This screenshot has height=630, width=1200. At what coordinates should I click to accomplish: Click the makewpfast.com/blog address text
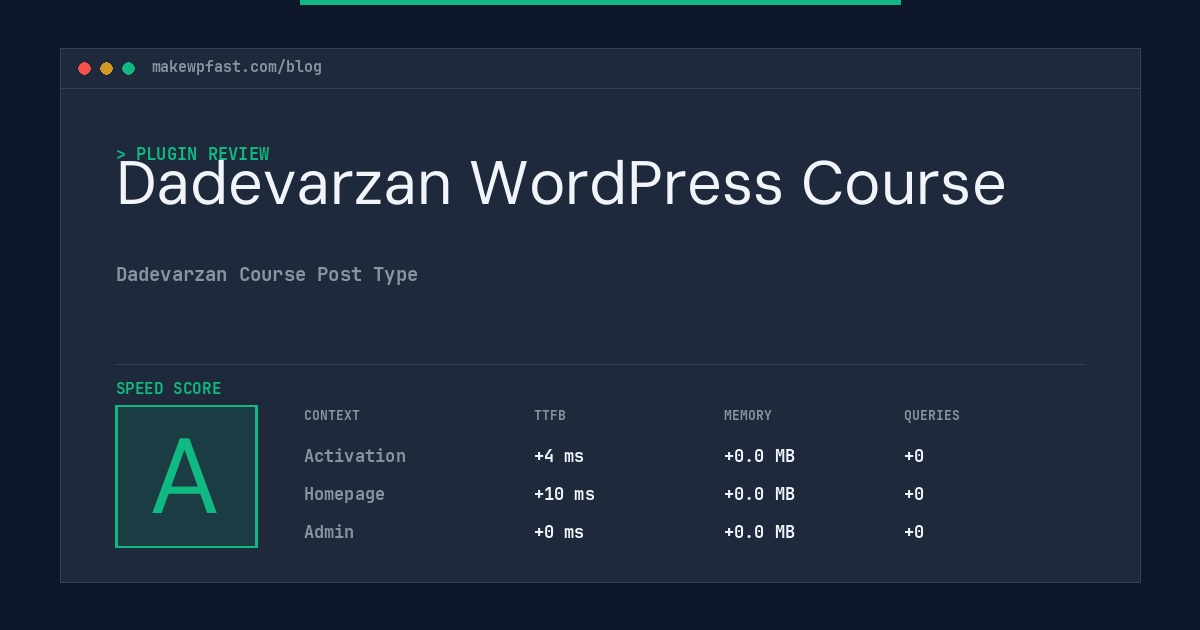[237, 67]
